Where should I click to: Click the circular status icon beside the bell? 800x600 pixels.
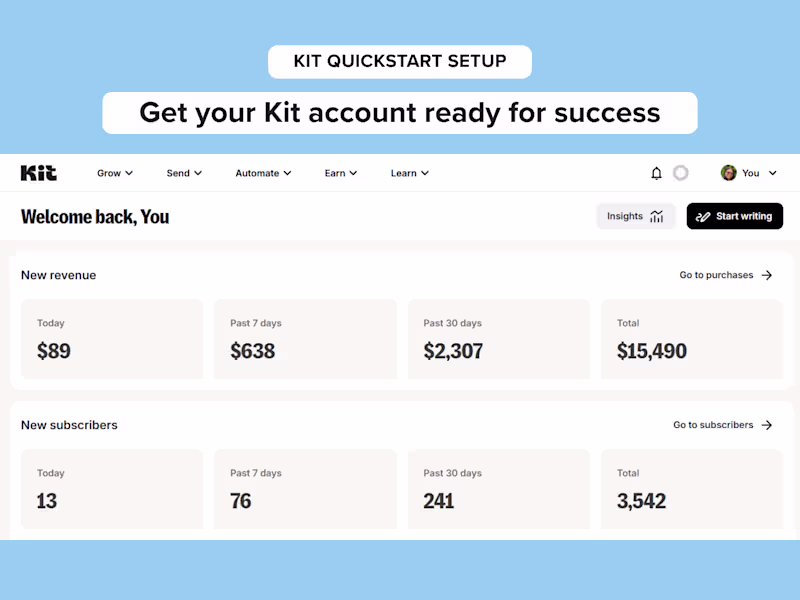681,172
